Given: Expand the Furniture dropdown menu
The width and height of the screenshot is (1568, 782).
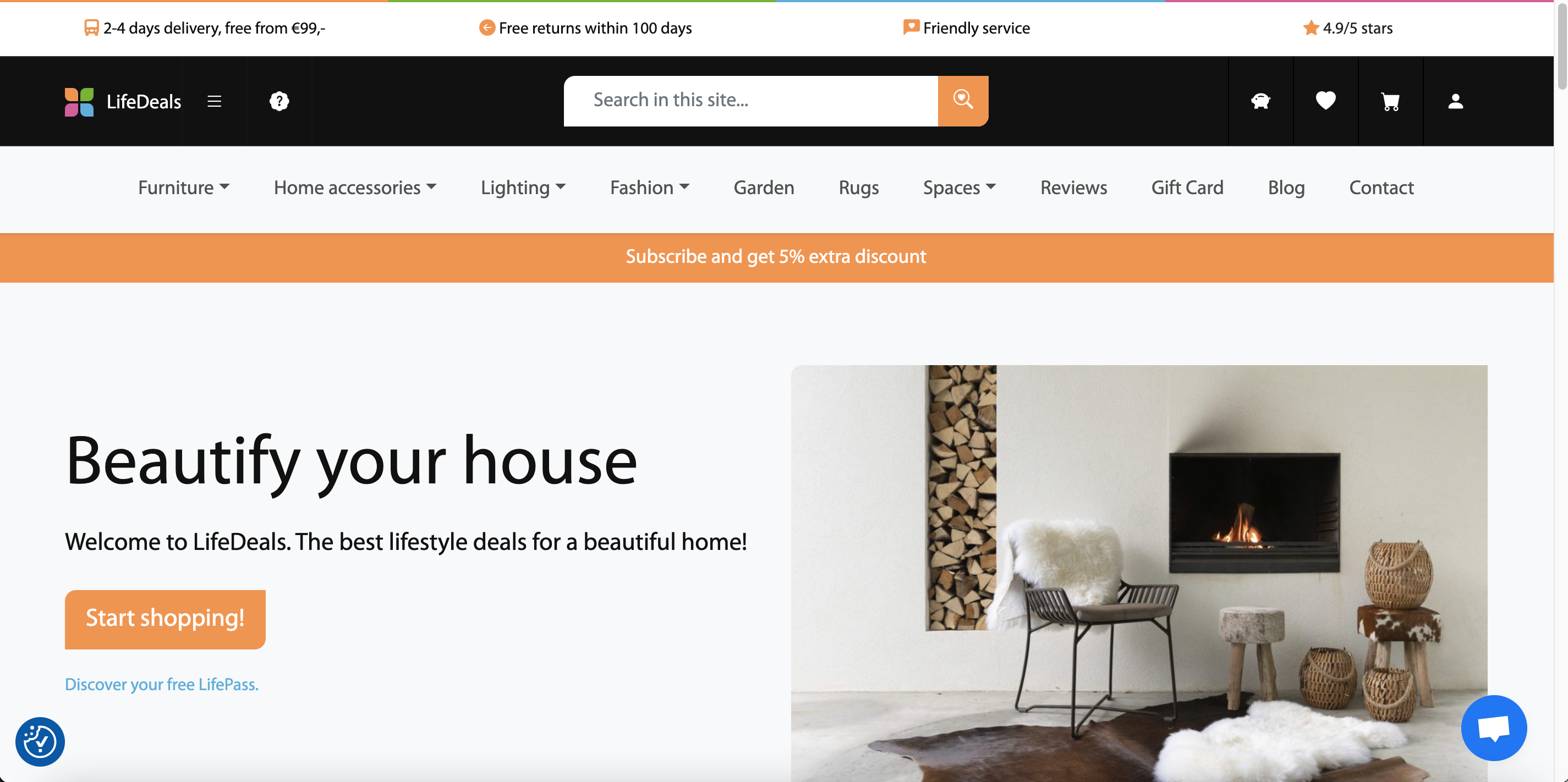Looking at the screenshot, I should [x=183, y=188].
